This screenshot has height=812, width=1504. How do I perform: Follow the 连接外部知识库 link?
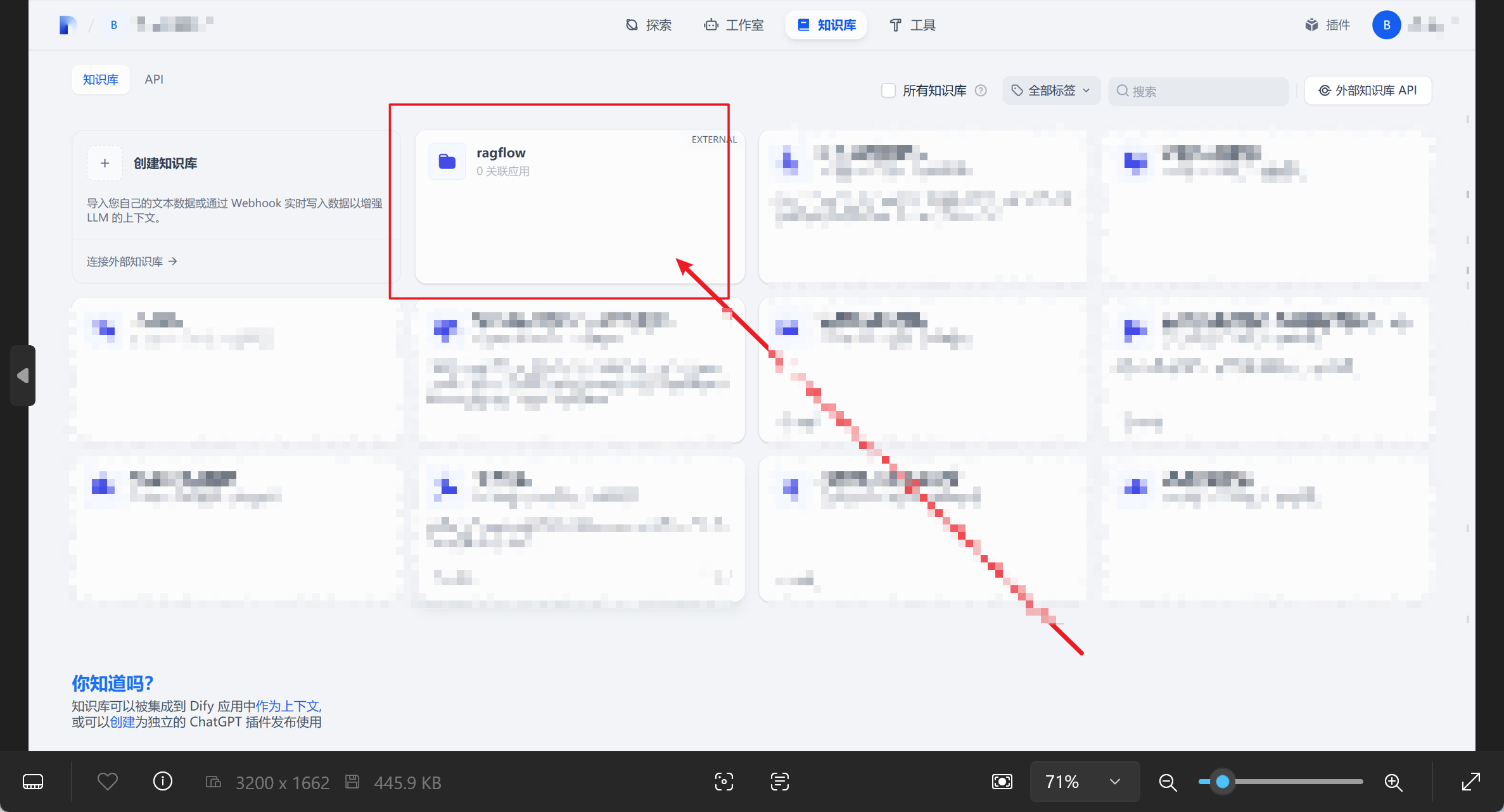[132, 261]
